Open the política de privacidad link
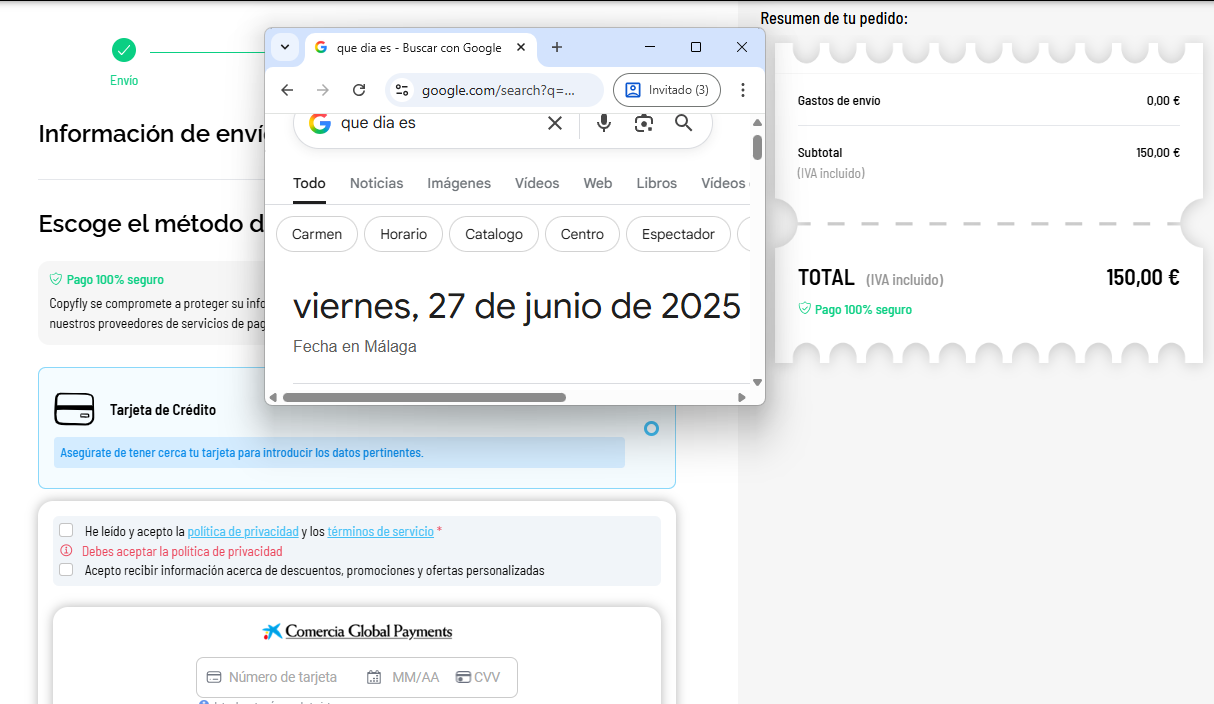 (x=243, y=532)
